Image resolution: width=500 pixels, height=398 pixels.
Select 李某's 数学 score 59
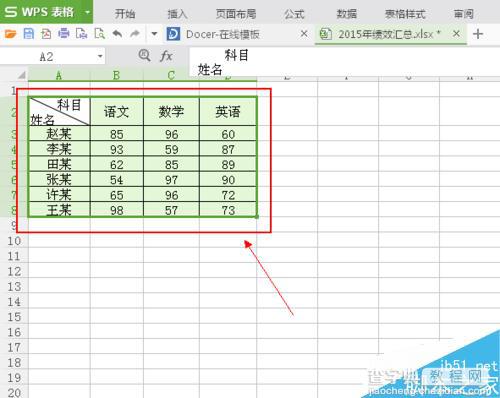171,149
